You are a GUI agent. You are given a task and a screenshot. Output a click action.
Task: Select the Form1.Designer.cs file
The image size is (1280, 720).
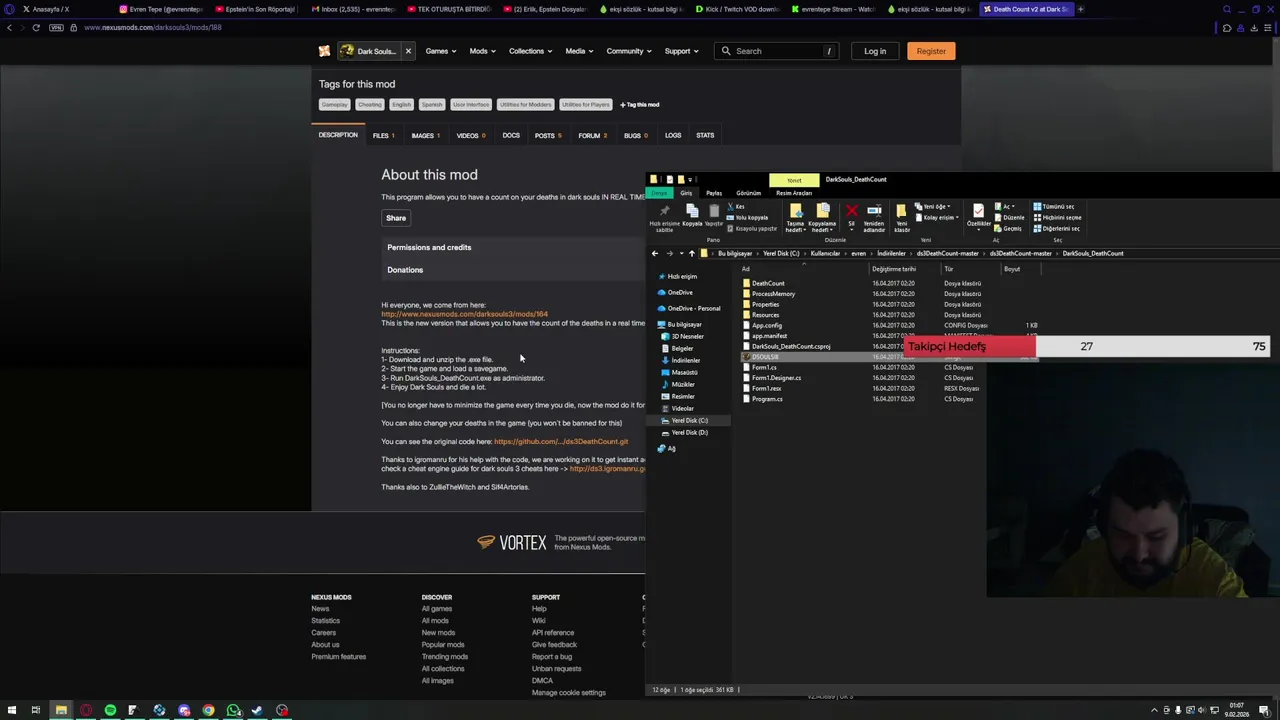pyautogui.click(x=775, y=378)
